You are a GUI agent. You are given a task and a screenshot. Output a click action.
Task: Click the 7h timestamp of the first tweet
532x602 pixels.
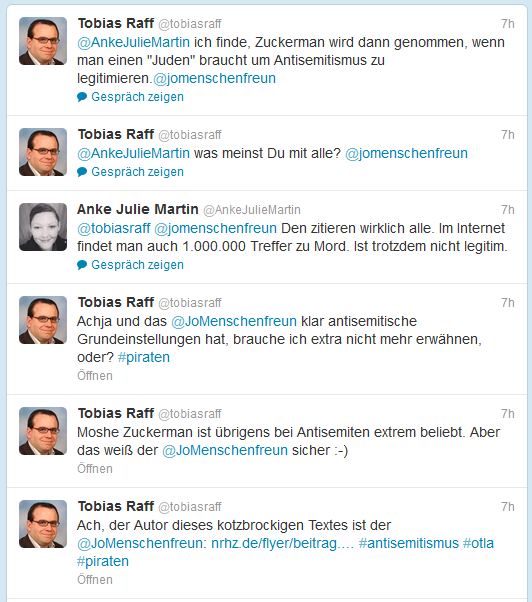[507, 24]
